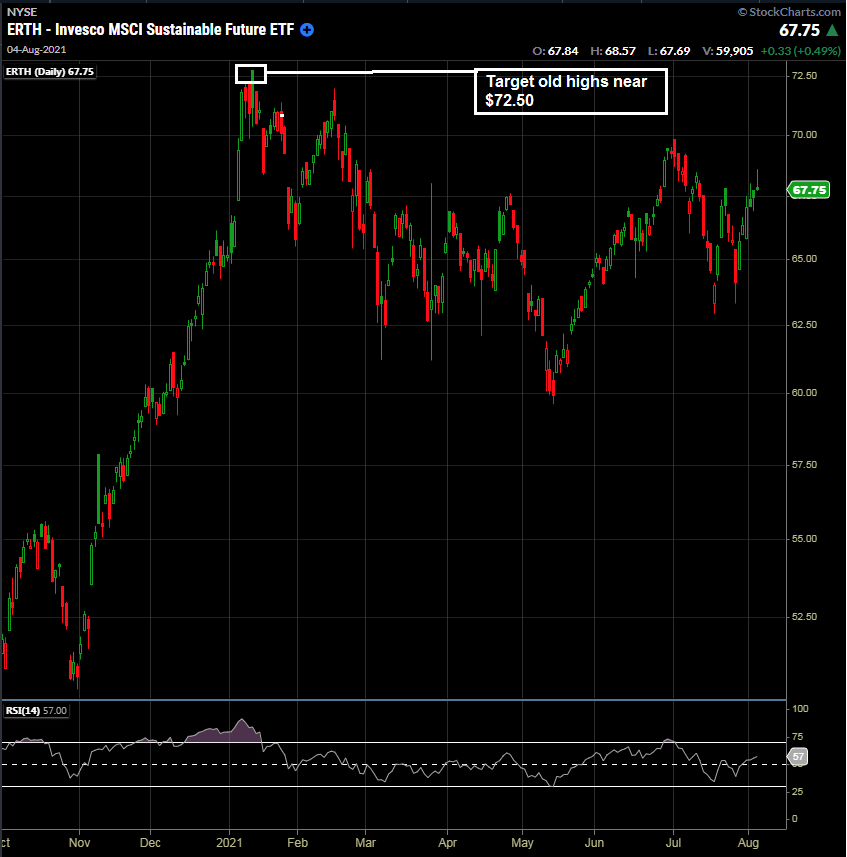The image size is (847, 857).
Task: Click the blue plus icon beside ETF title
Action: [307, 30]
